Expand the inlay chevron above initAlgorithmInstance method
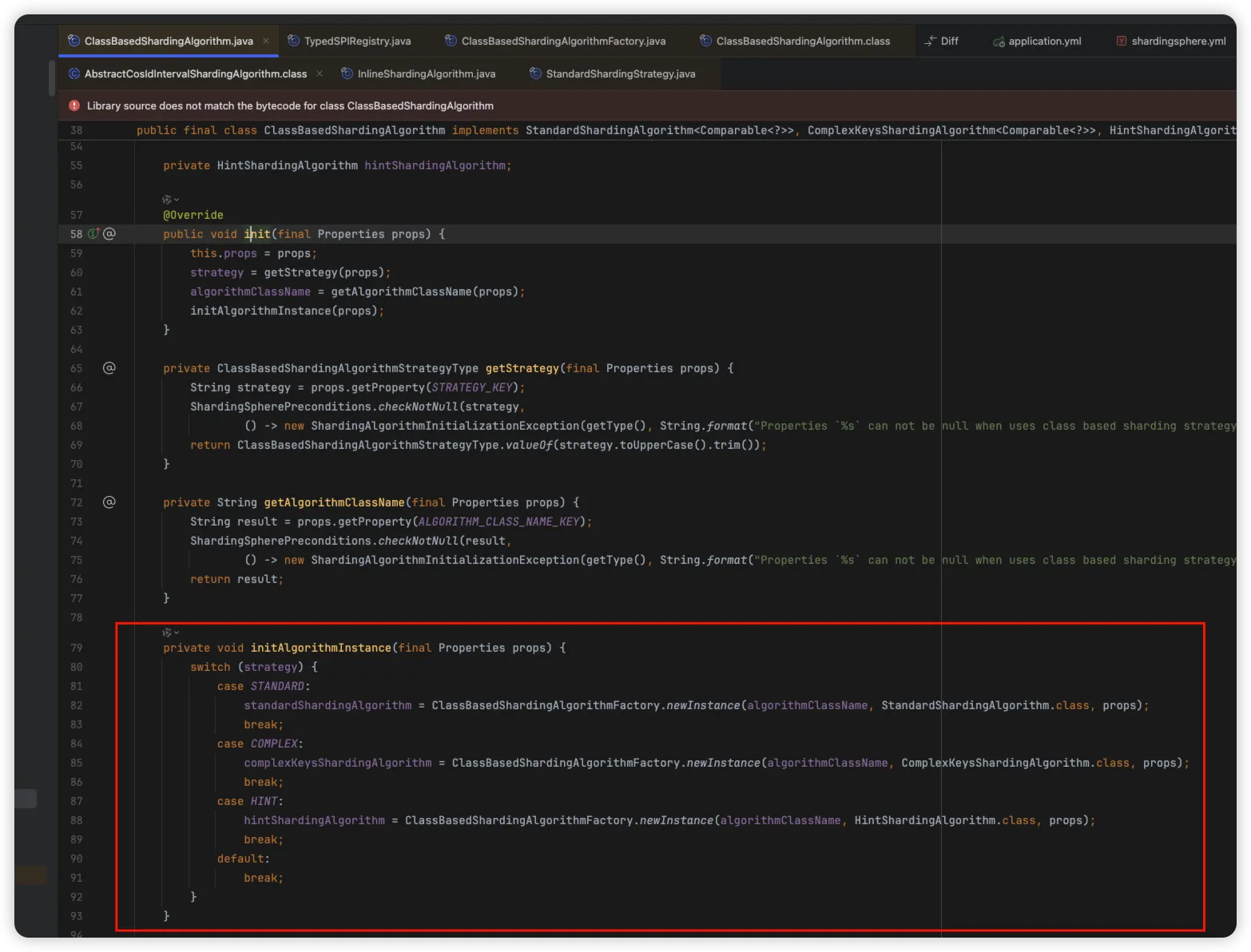 (177, 633)
